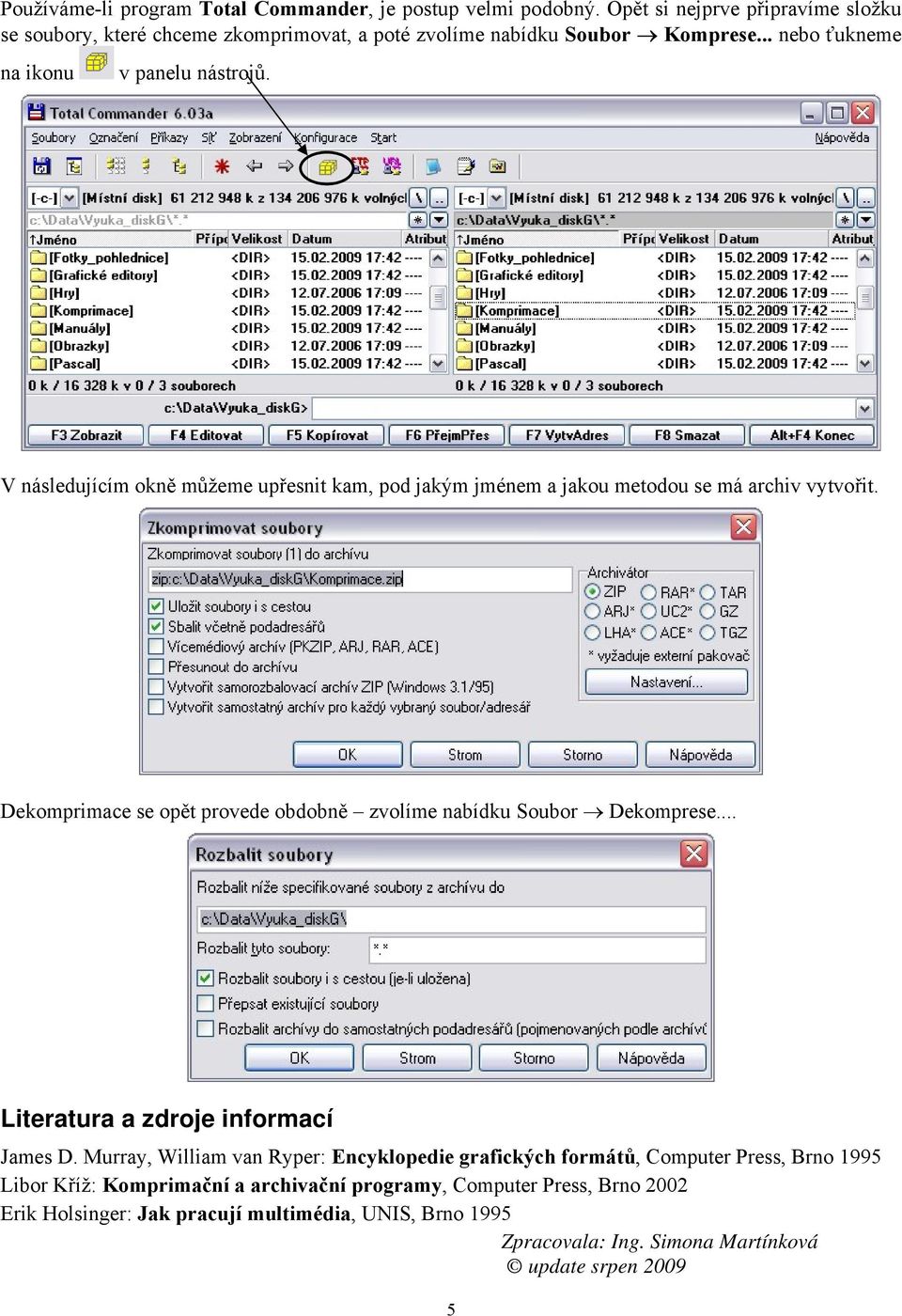Click folder icon of [Pascal] in left panel
The width and height of the screenshot is (902, 1316).
tap(39, 364)
